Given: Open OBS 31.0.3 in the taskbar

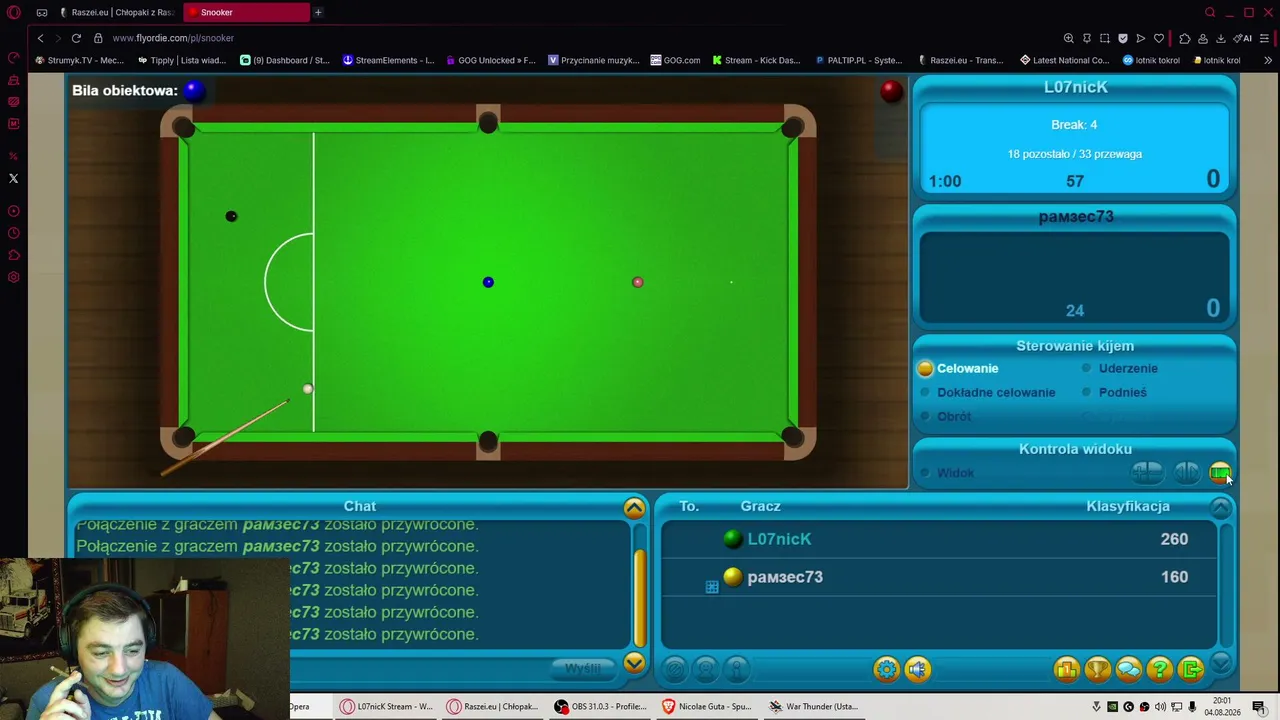Looking at the screenshot, I should [601, 706].
